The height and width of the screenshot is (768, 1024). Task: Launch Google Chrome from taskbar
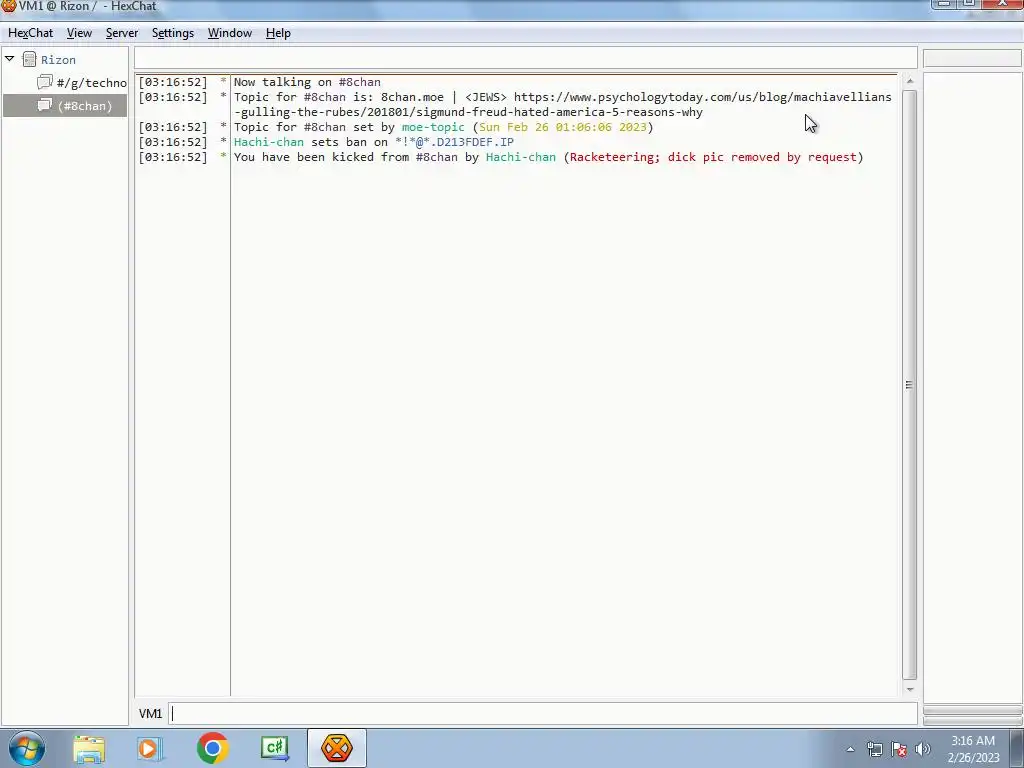click(x=212, y=748)
